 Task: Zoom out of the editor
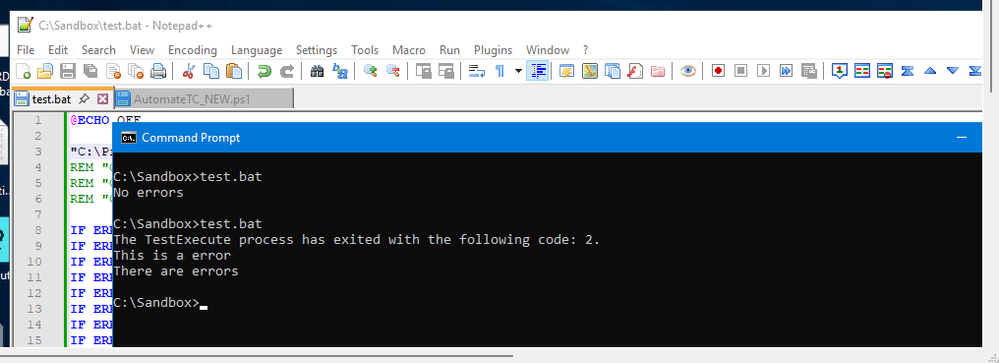(x=393, y=71)
